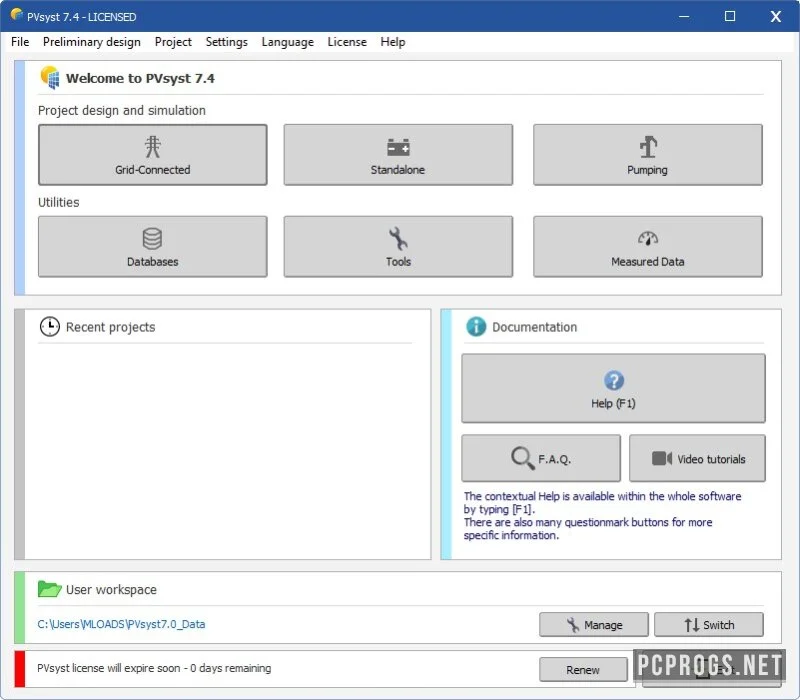Image resolution: width=800 pixels, height=700 pixels.
Task: Open the Pumping system design
Action: click(648, 155)
